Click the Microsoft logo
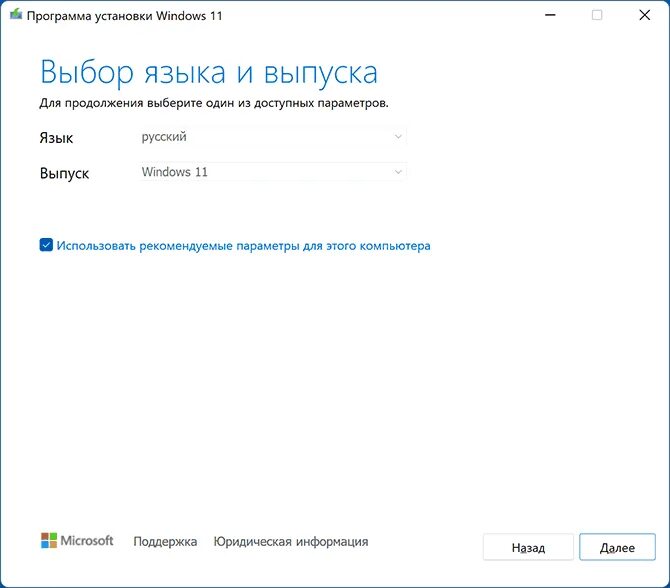 tap(77, 541)
